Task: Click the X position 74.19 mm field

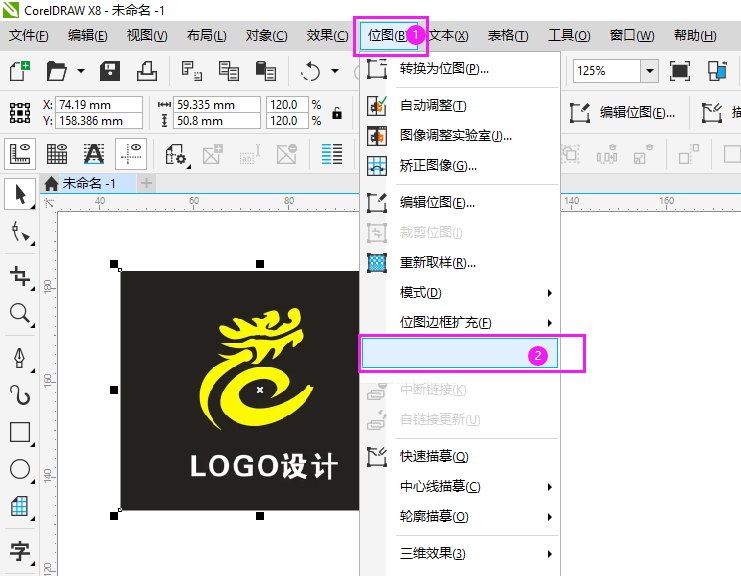Action: tap(99, 104)
